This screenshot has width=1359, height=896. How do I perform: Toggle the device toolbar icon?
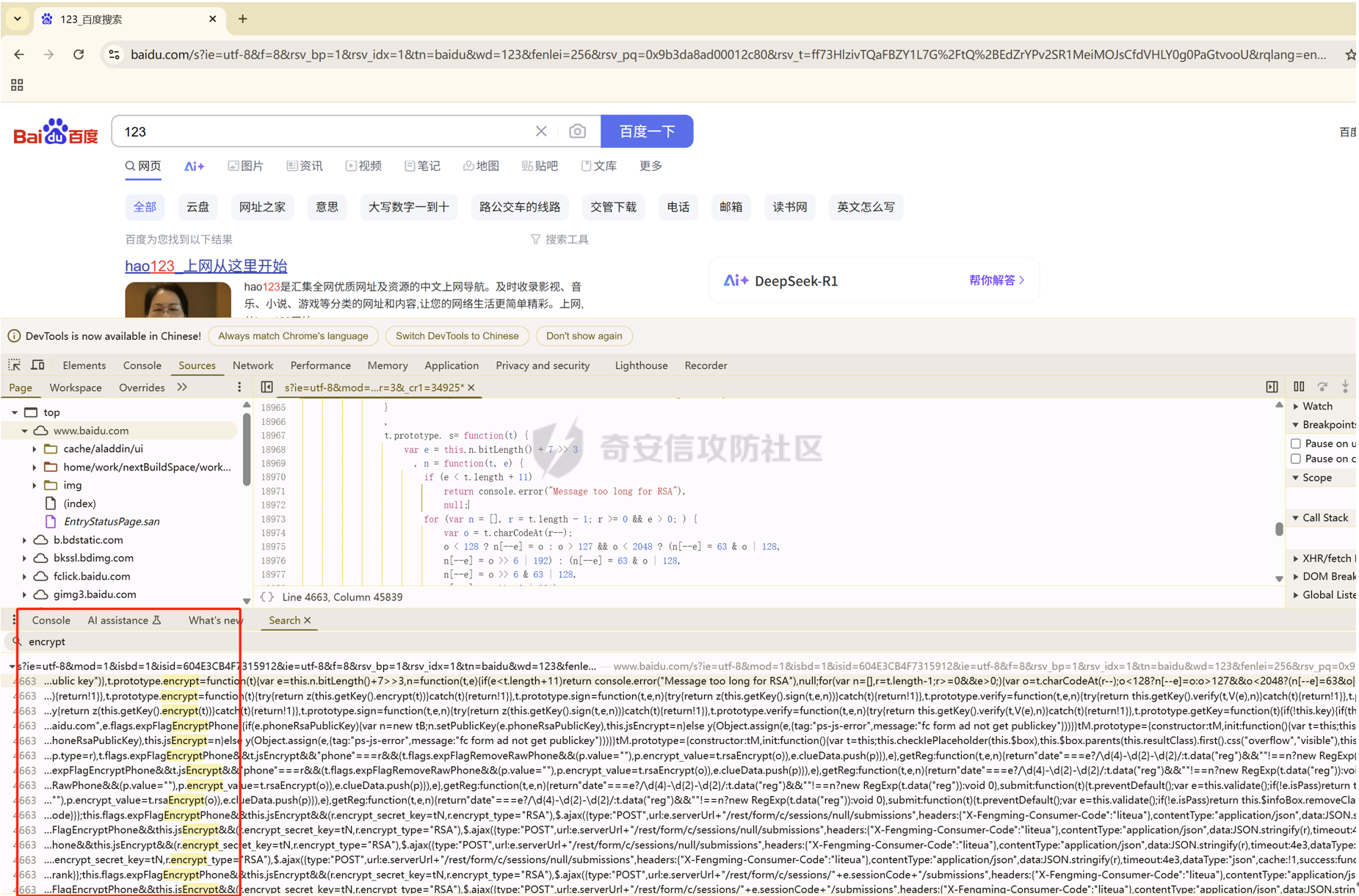click(37, 365)
